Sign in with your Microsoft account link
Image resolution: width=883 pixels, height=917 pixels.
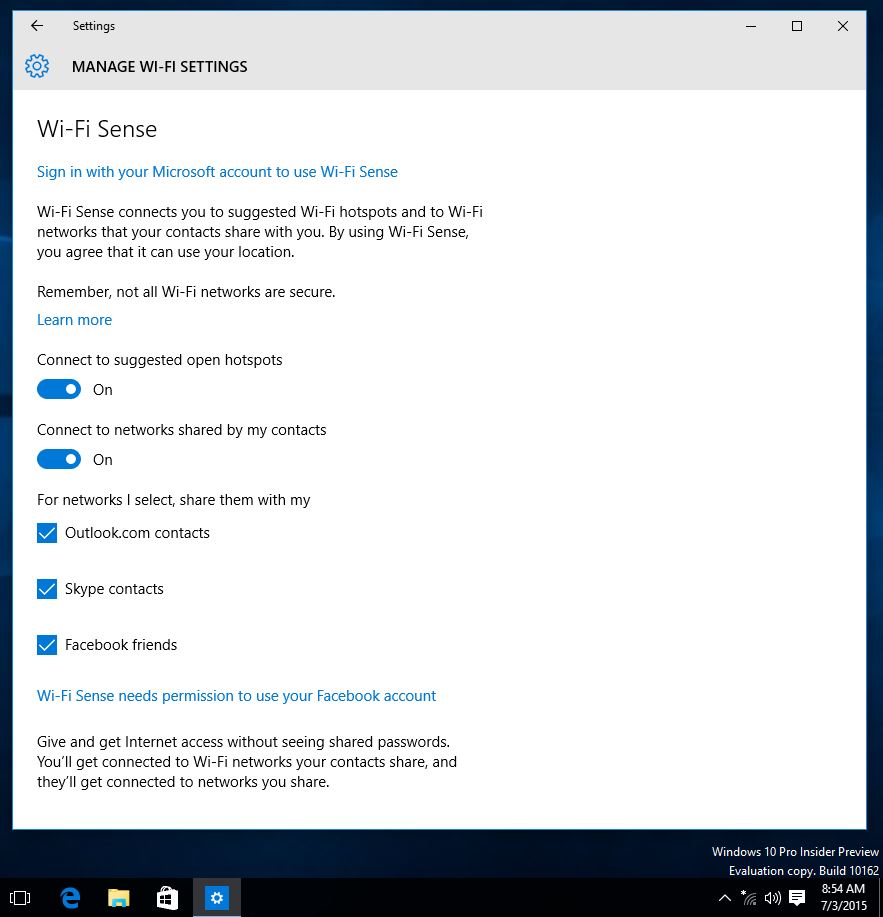pos(217,172)
